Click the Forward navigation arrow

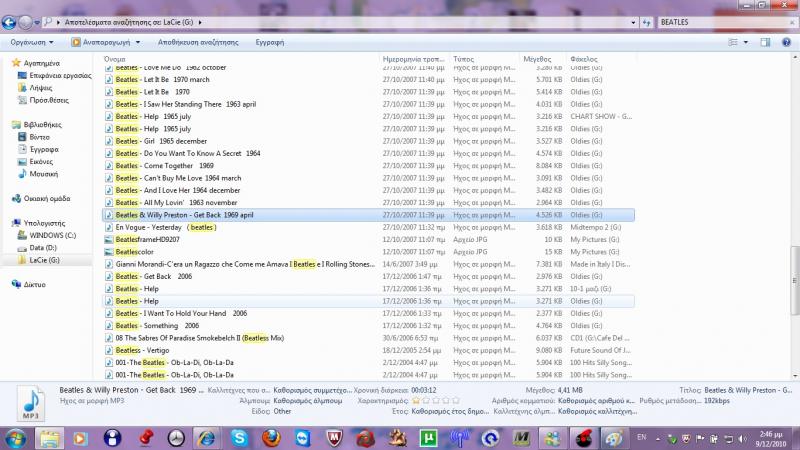click(25, 22)
